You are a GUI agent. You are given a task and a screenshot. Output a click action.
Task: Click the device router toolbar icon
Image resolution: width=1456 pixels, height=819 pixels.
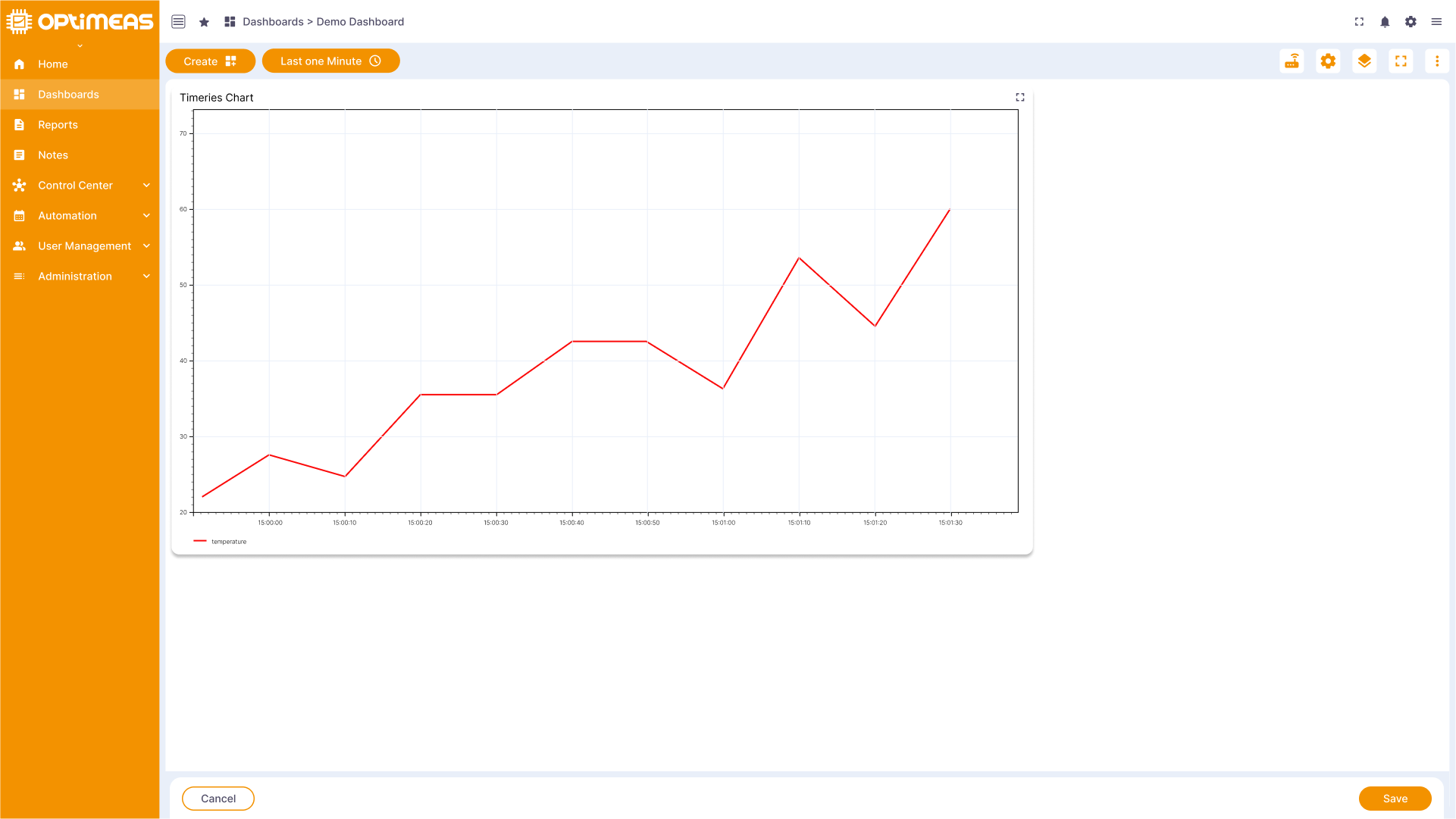click(1292, 61)
